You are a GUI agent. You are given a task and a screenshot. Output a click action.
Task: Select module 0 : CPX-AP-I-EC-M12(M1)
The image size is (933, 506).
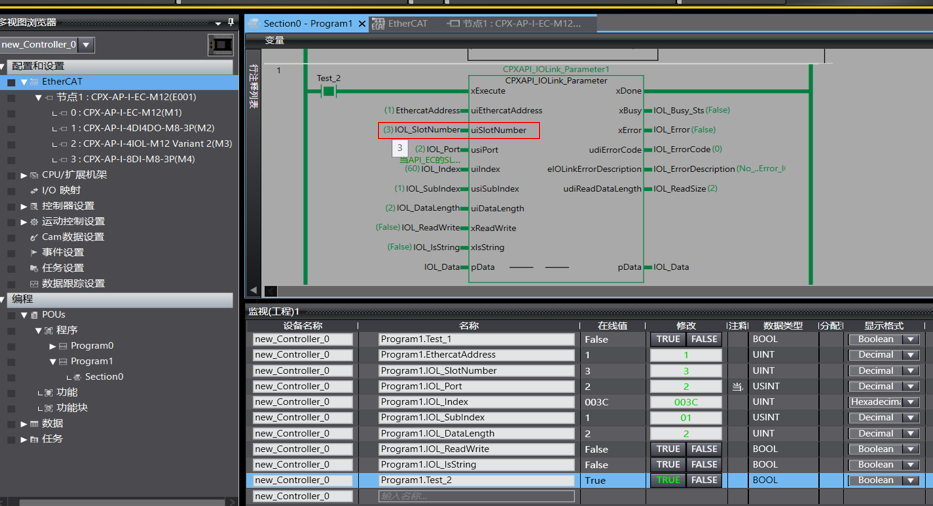click(126, 113)
